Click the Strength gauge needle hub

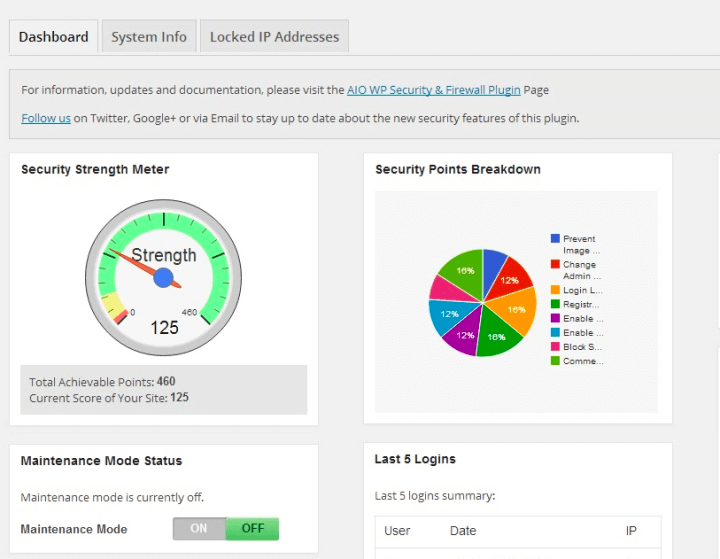click(x=163, y=278)
